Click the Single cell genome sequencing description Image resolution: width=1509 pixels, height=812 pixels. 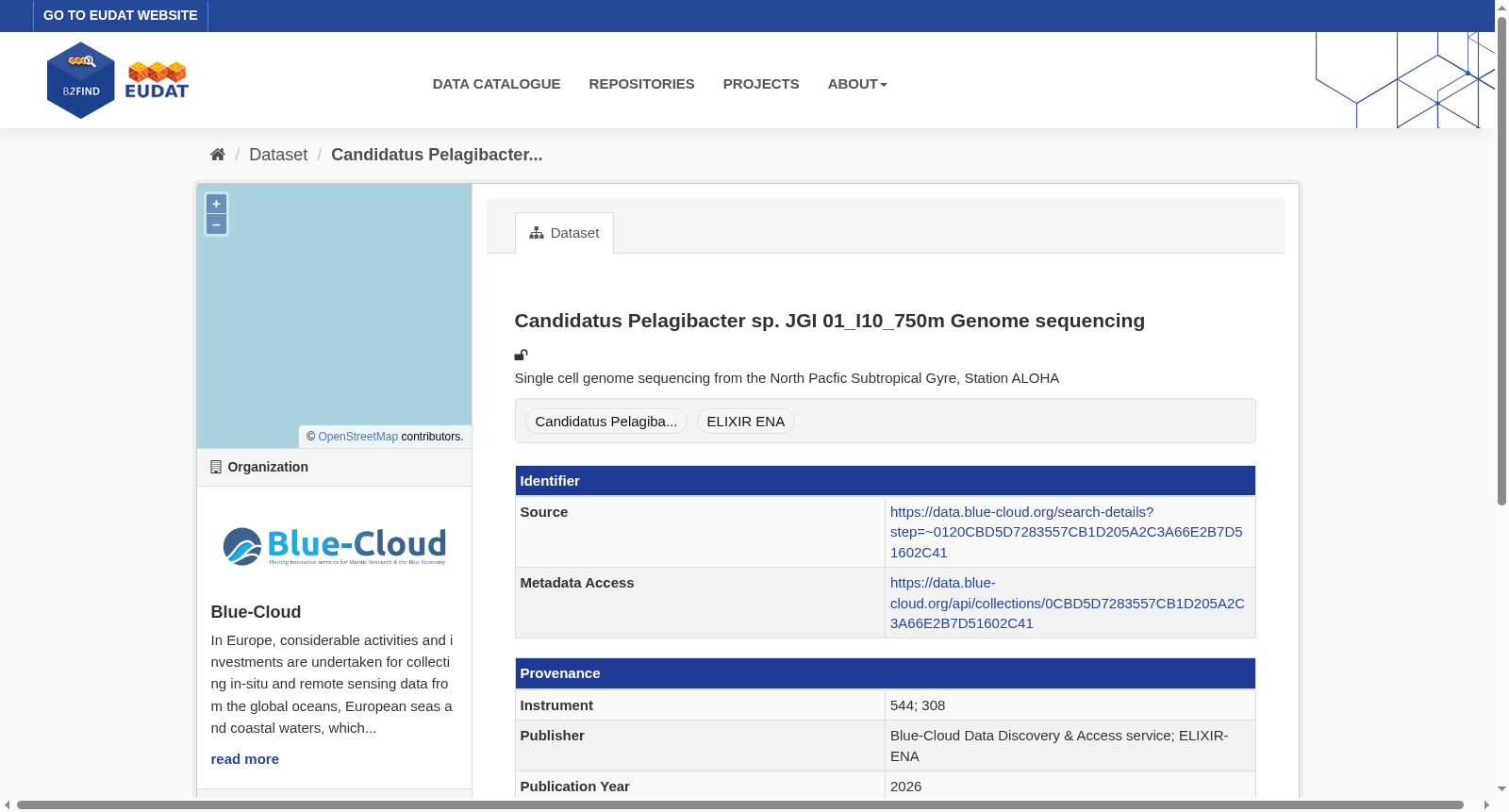787,378
